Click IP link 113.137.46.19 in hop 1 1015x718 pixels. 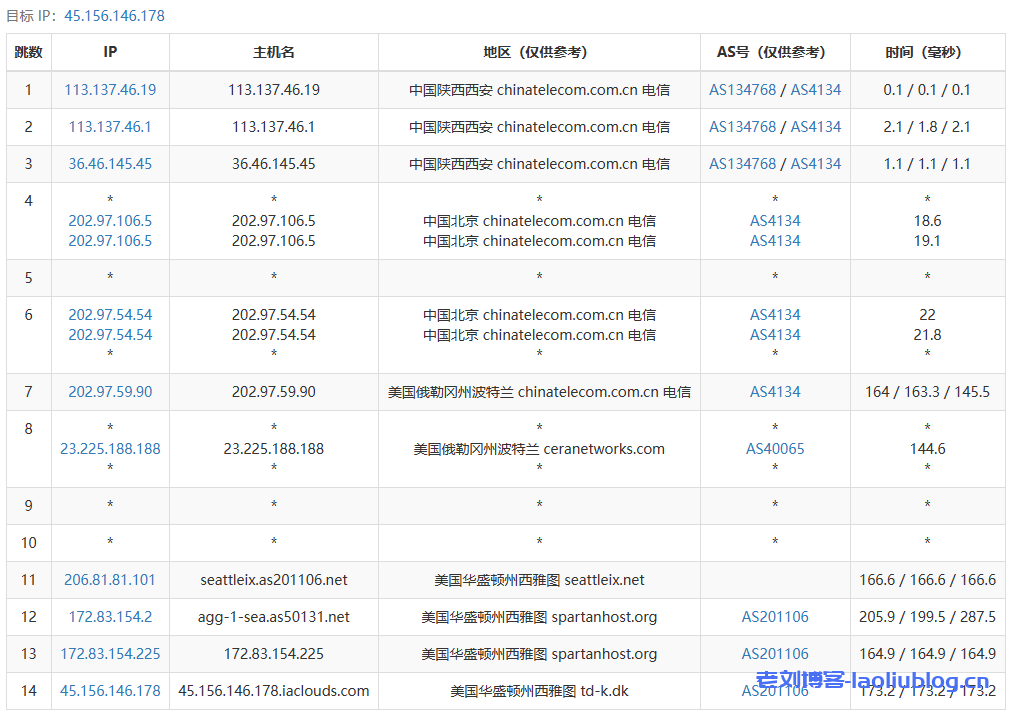tap(110, 90)
